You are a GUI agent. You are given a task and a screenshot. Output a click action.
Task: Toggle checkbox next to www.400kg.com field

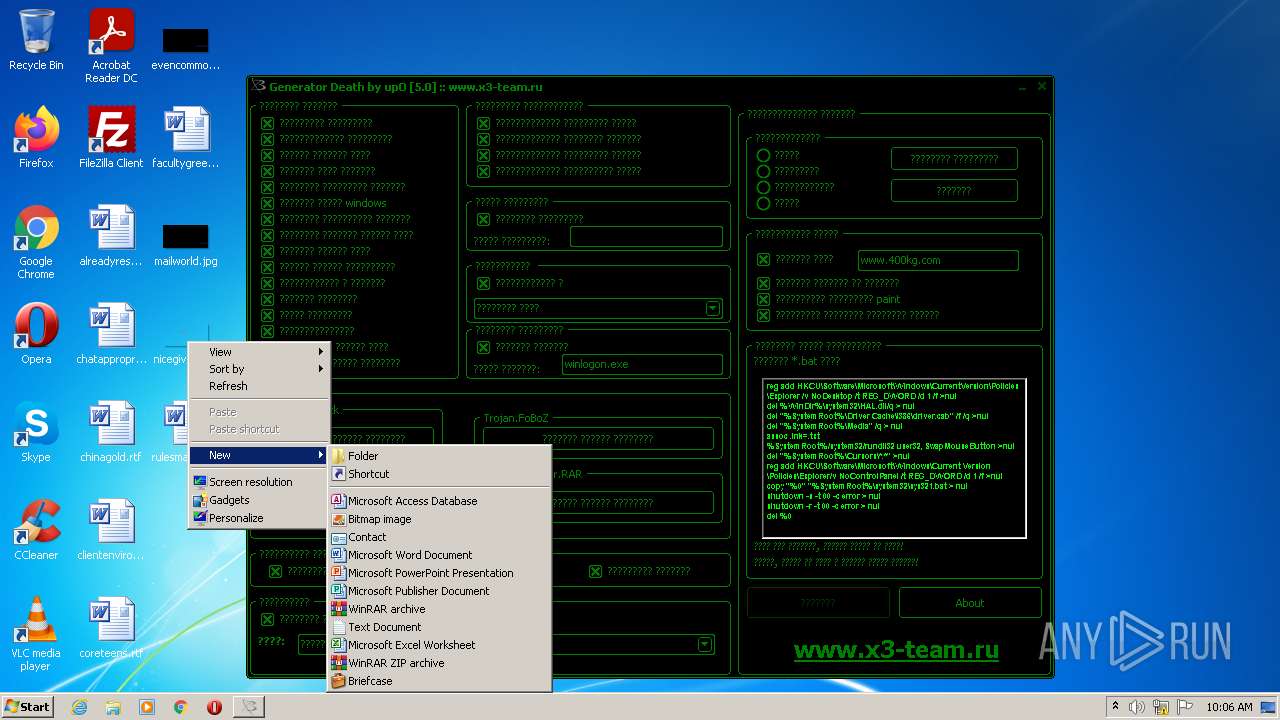tap(763, 259)
